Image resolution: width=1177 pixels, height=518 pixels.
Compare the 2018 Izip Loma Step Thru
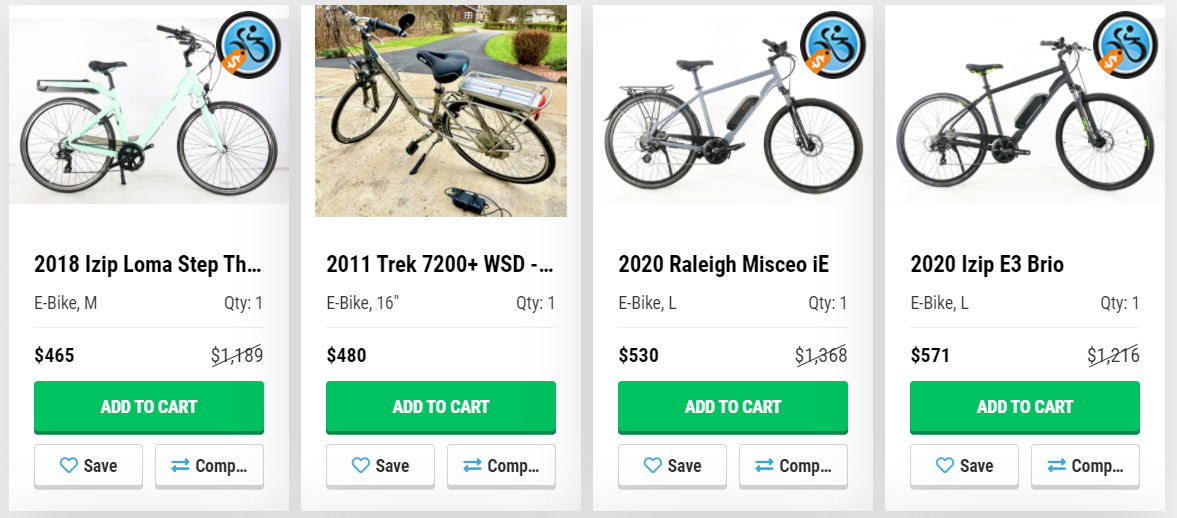pyautogui.click(x=209, y=466)
